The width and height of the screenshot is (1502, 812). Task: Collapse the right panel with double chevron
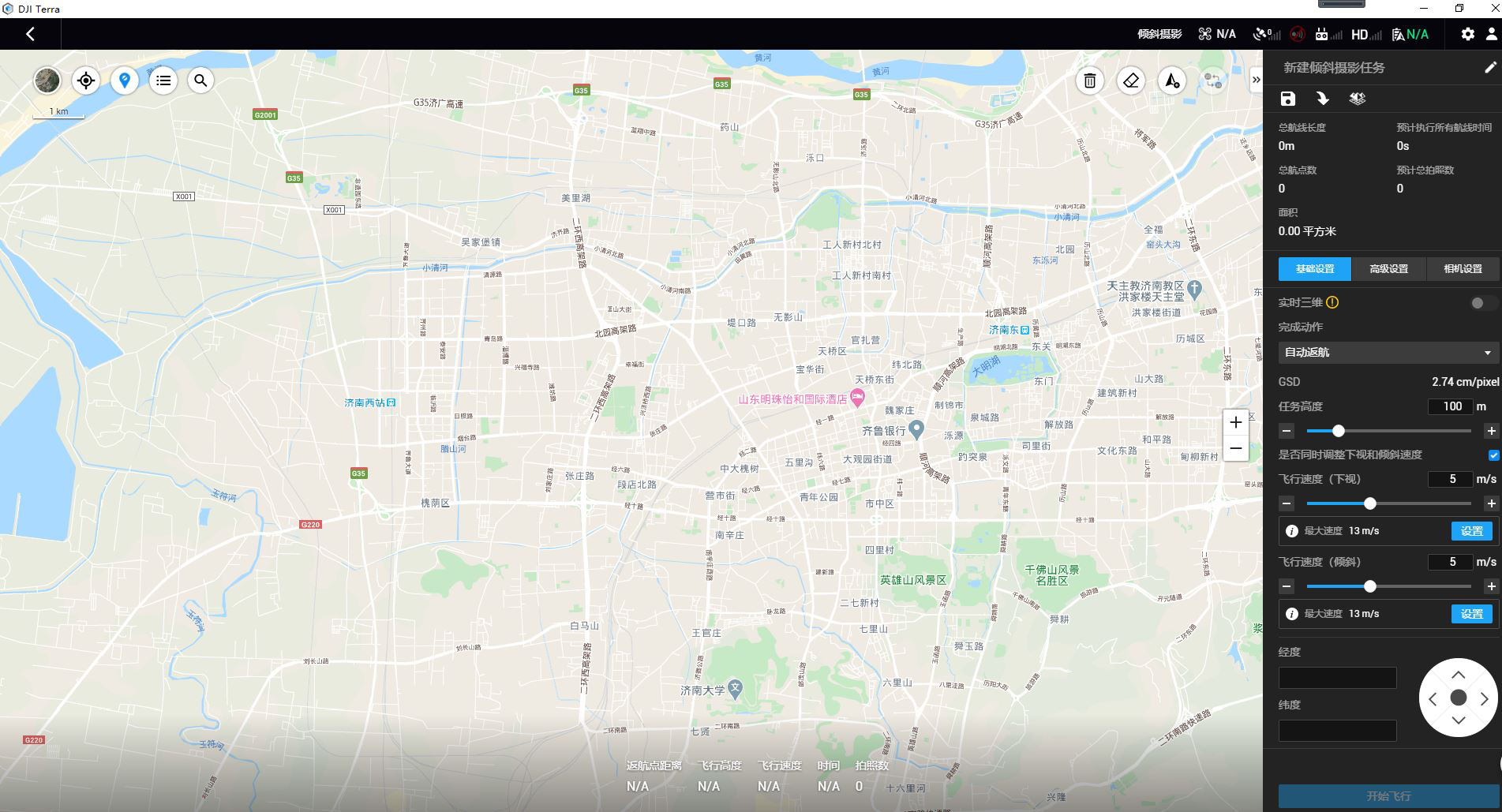point(1256,79)
